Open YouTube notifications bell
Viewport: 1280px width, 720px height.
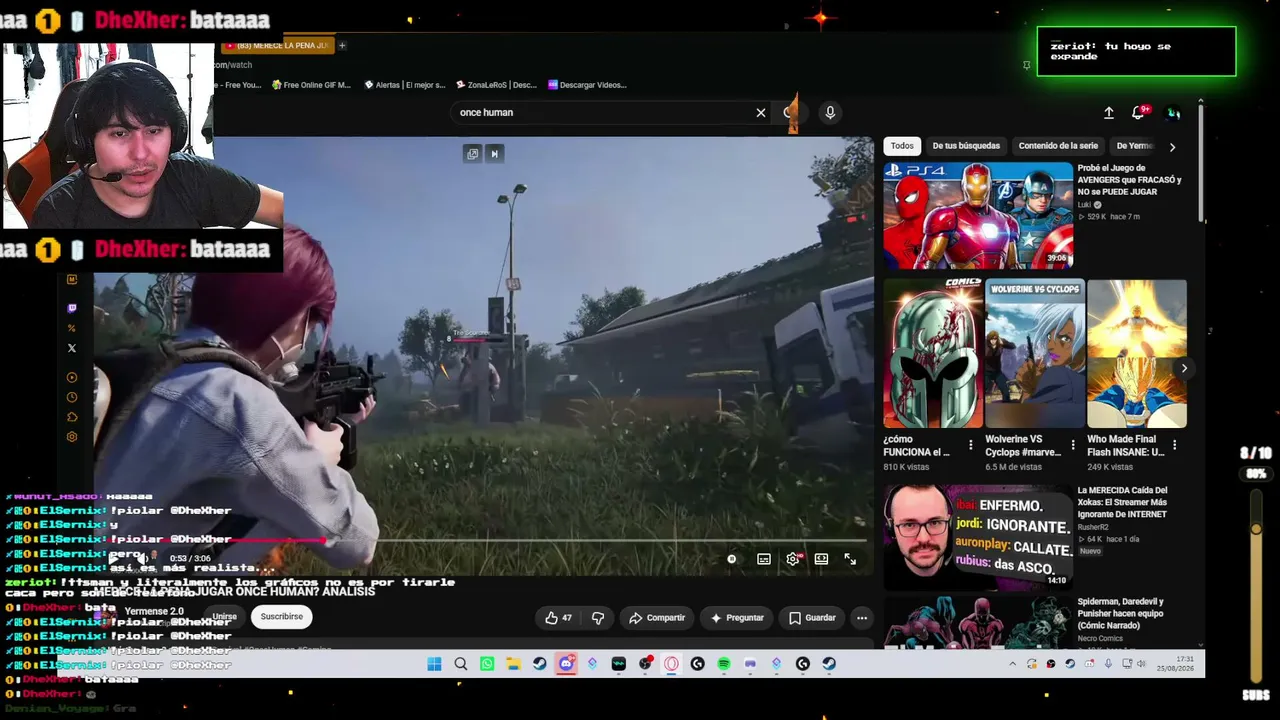point(1138,112)
